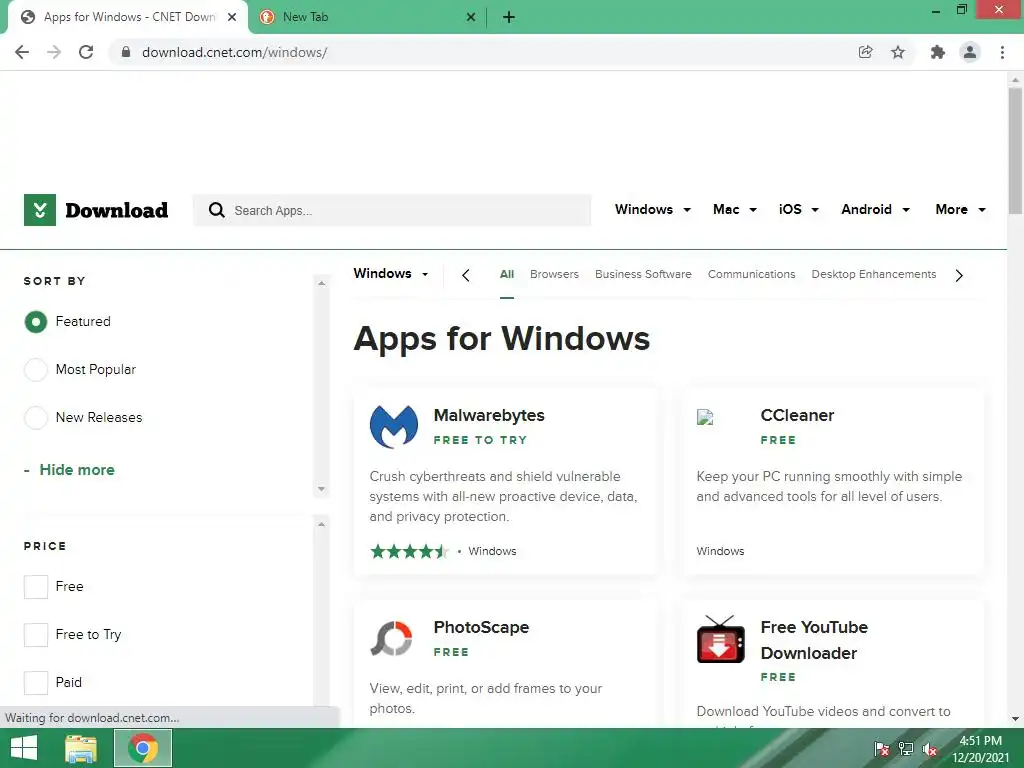Open the PhotoScape title link
Screen dimensions: 1024x768
coord(481,628)
